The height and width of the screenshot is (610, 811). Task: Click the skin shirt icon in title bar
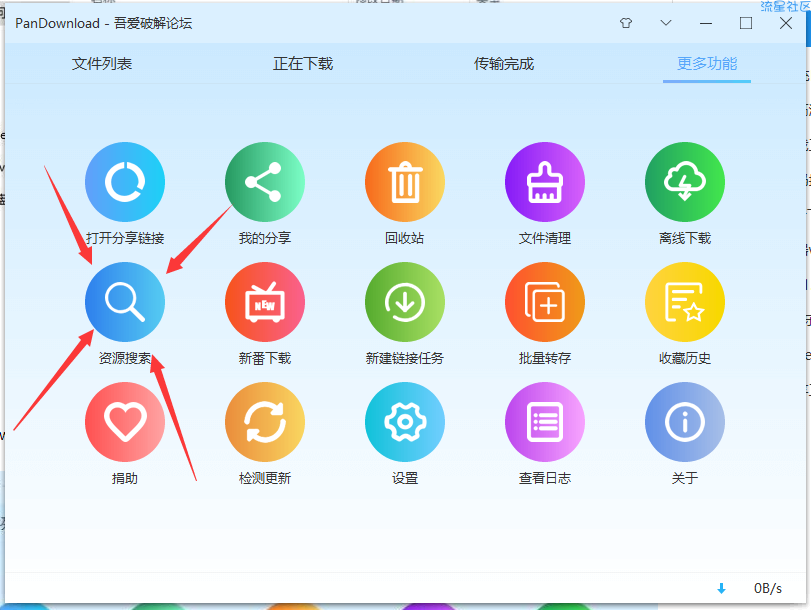coord(626,23)
